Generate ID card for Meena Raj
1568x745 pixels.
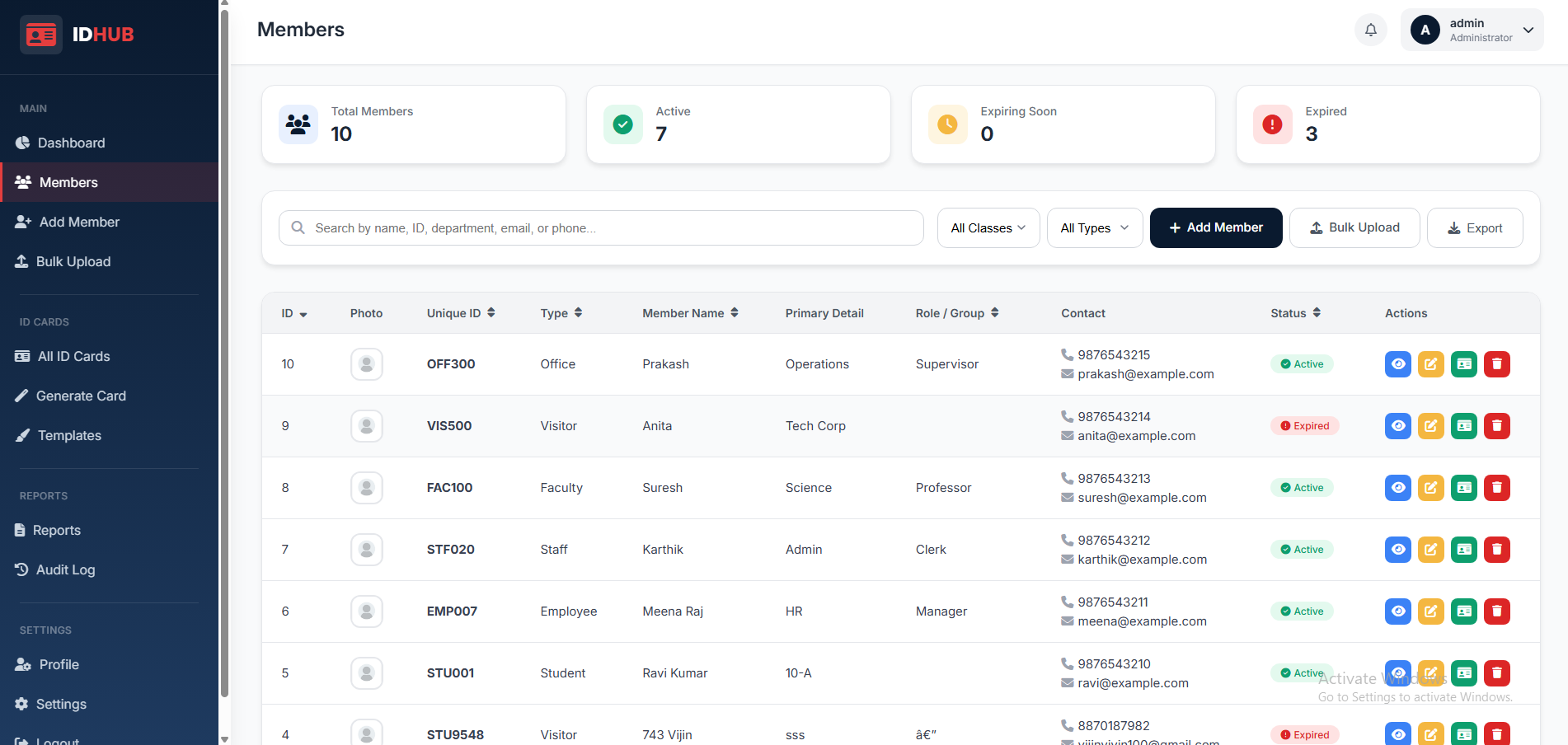pyautogui.click(x=1463, y=611)
